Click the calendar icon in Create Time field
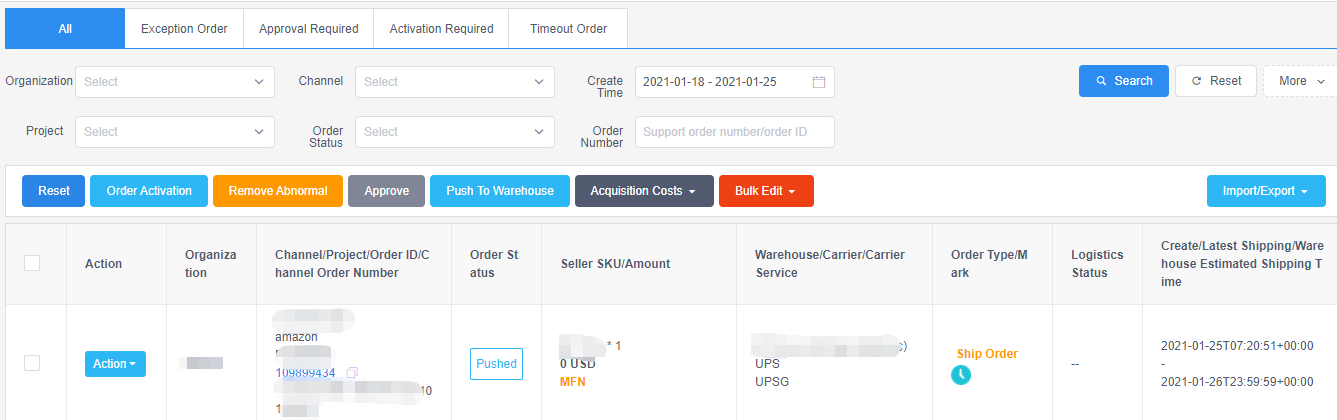 tap(818, 82)
